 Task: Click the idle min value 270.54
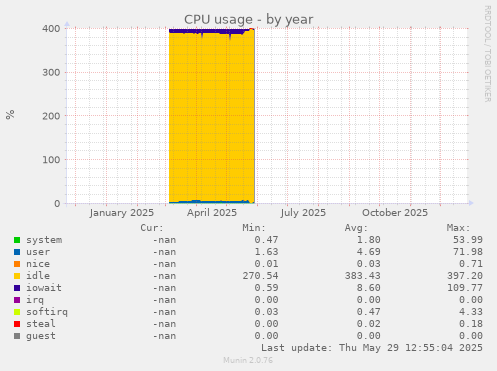(260, 276)
